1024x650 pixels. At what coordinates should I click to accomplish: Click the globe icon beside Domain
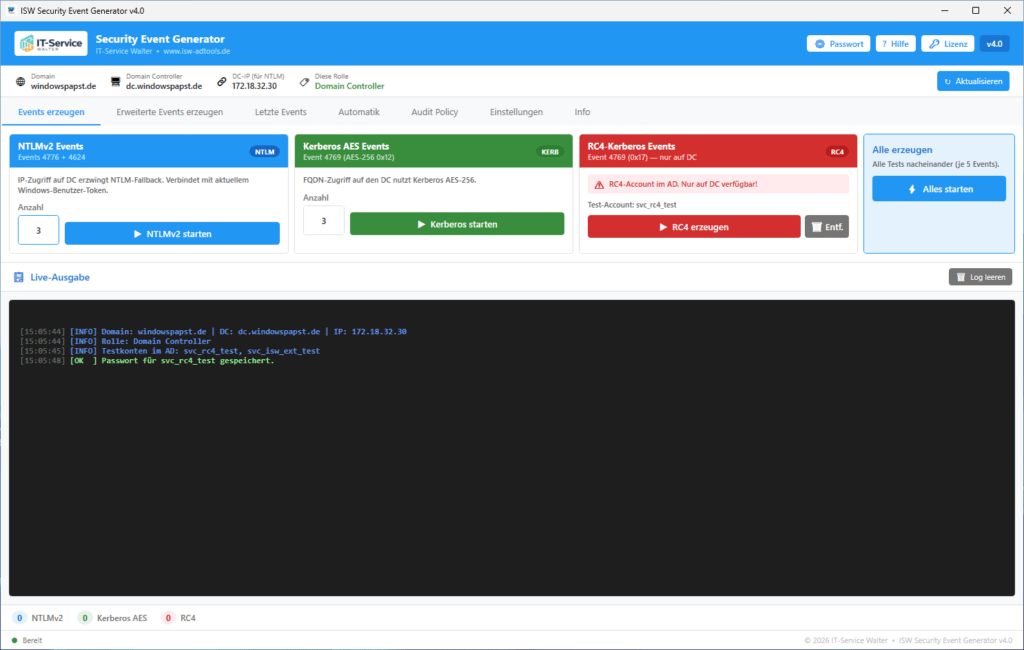point(21,82)
